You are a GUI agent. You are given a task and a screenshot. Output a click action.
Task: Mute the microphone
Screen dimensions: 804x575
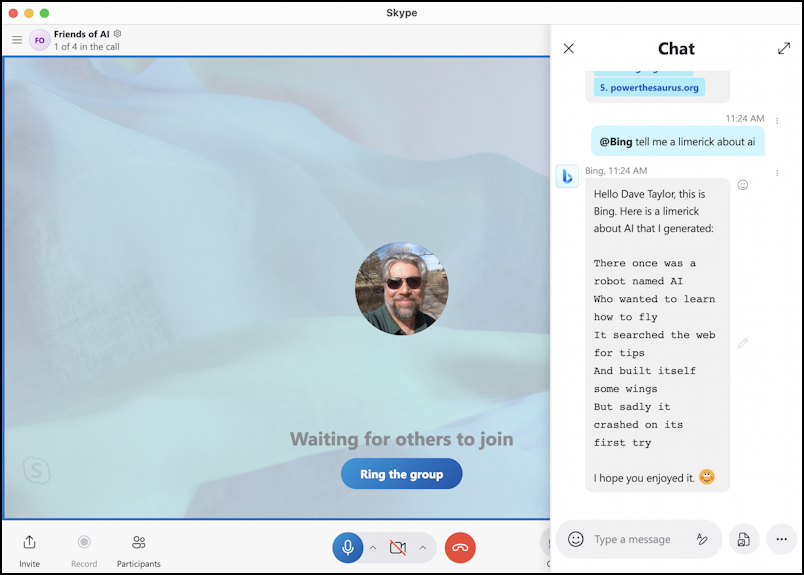tap(348, 548)
